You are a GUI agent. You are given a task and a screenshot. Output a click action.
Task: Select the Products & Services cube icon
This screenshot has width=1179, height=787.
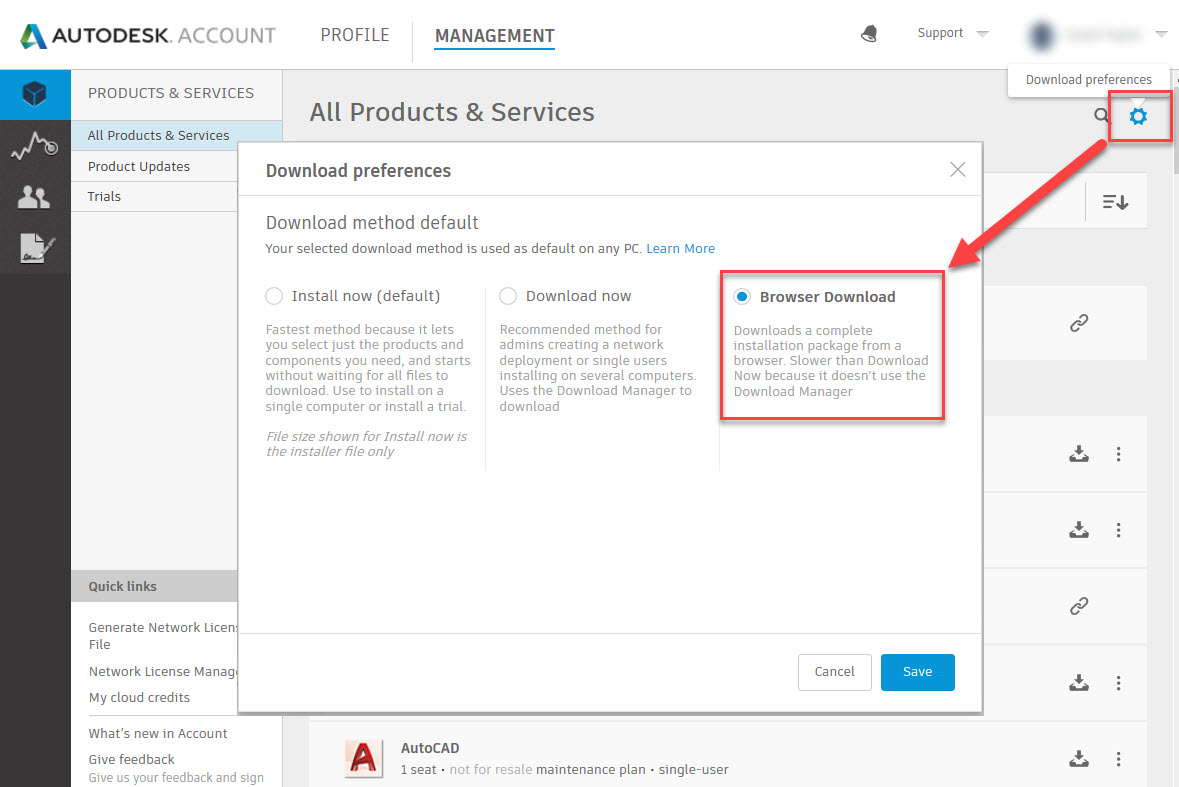point(35,94)
